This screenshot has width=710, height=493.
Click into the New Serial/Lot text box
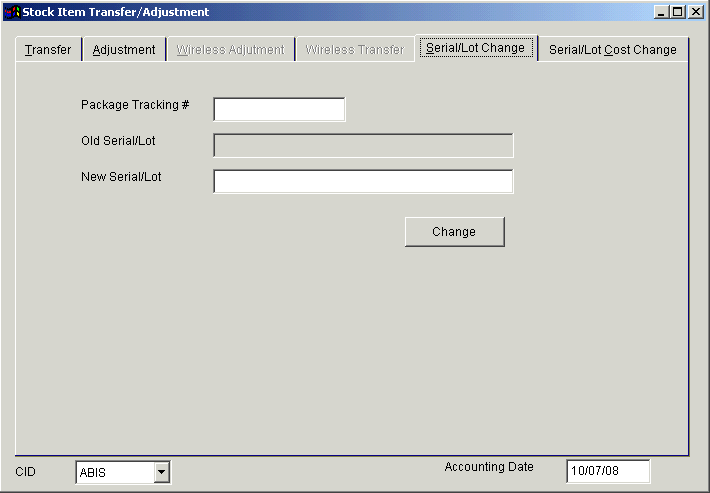(363, 181)
